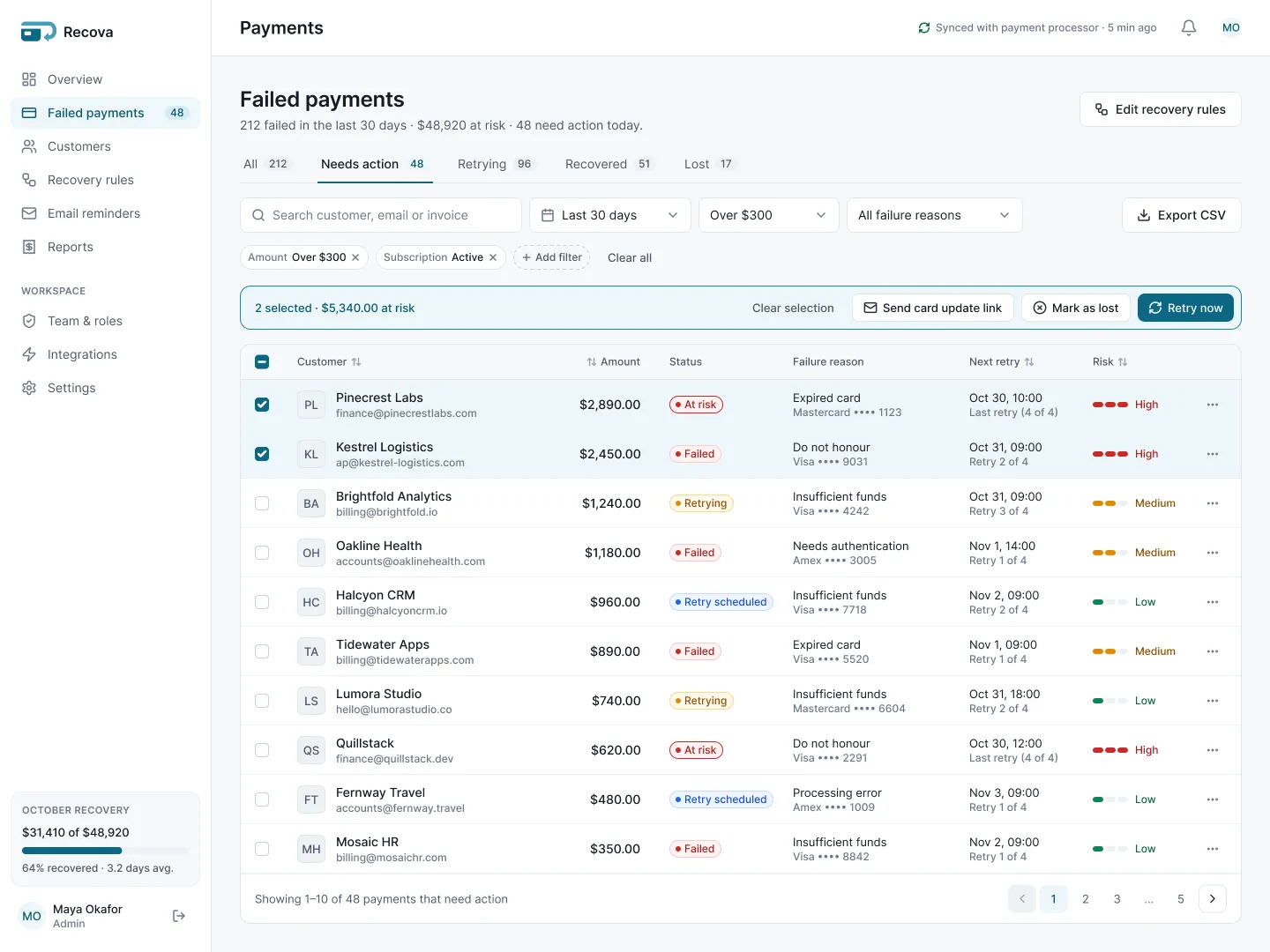
Task: Click the Recova logo icon
Action: pos(39,32)
